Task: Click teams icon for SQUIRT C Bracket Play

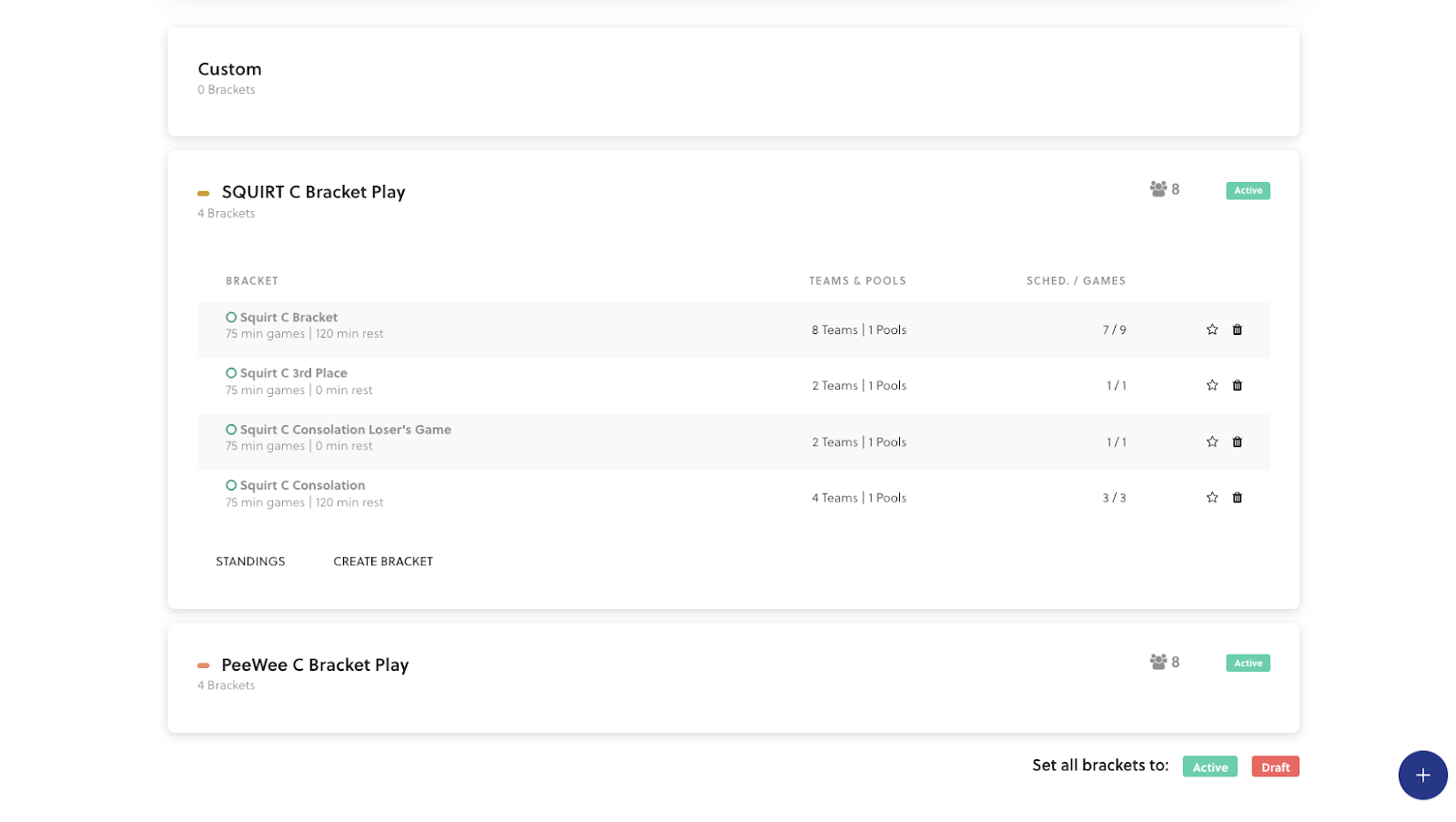Action: (1158, 188)
